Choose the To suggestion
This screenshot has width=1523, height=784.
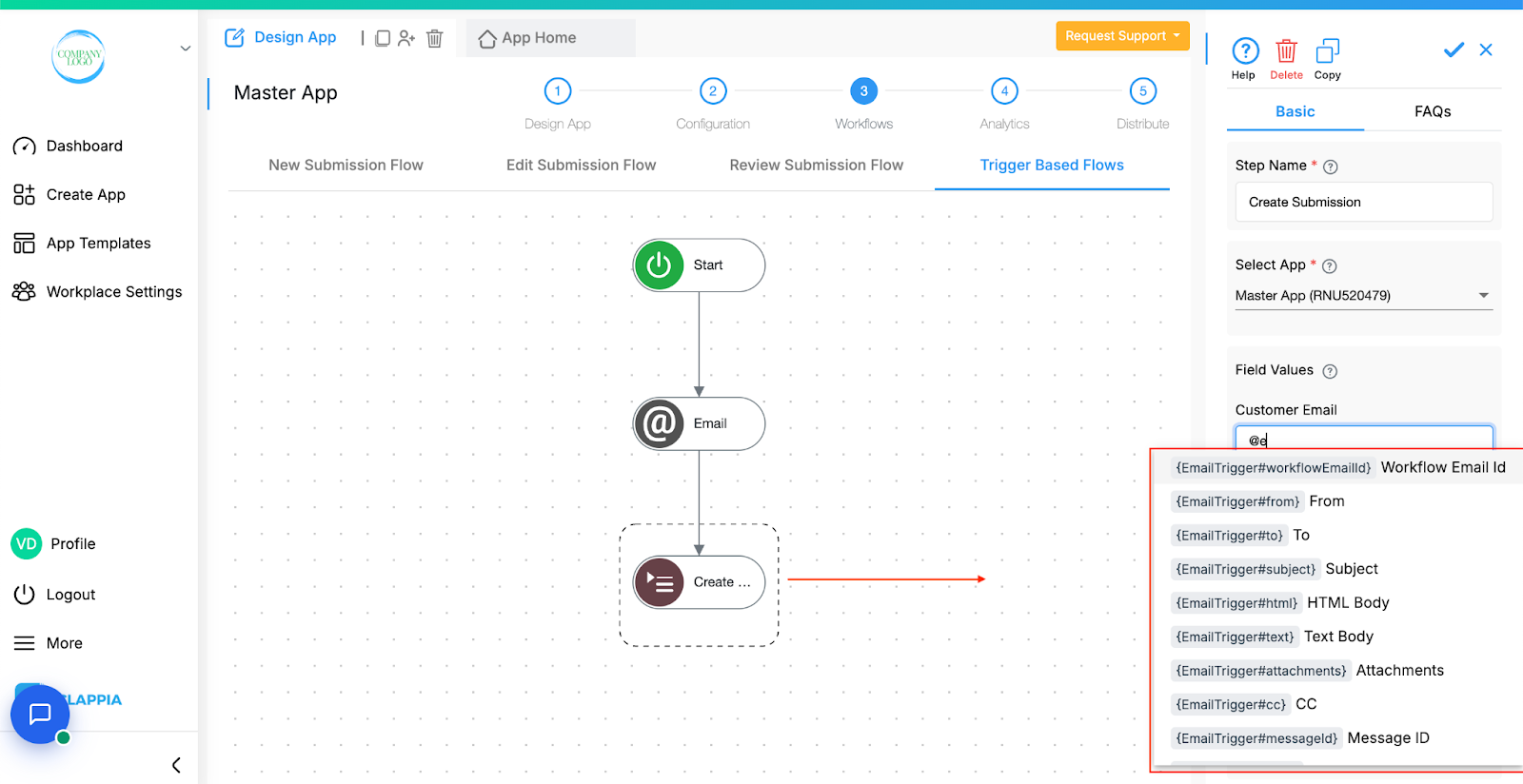1338,535
